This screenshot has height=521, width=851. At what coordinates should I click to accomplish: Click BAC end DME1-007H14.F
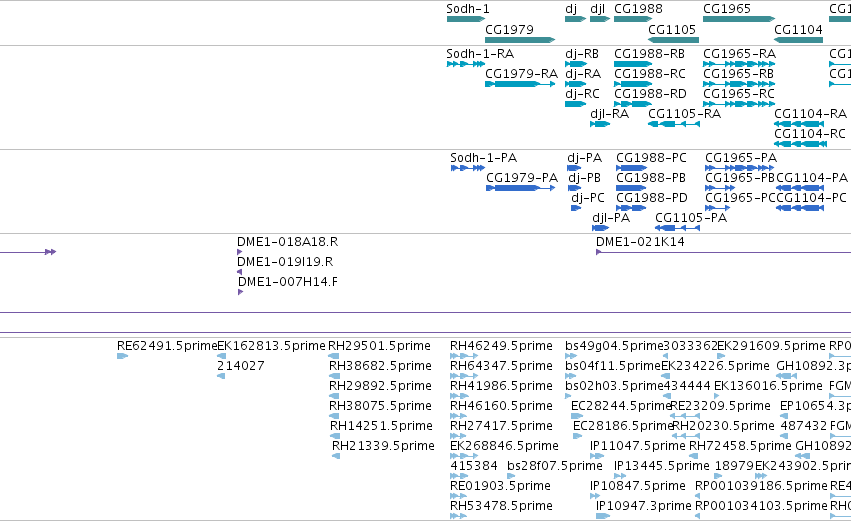[x=240, y=293]
